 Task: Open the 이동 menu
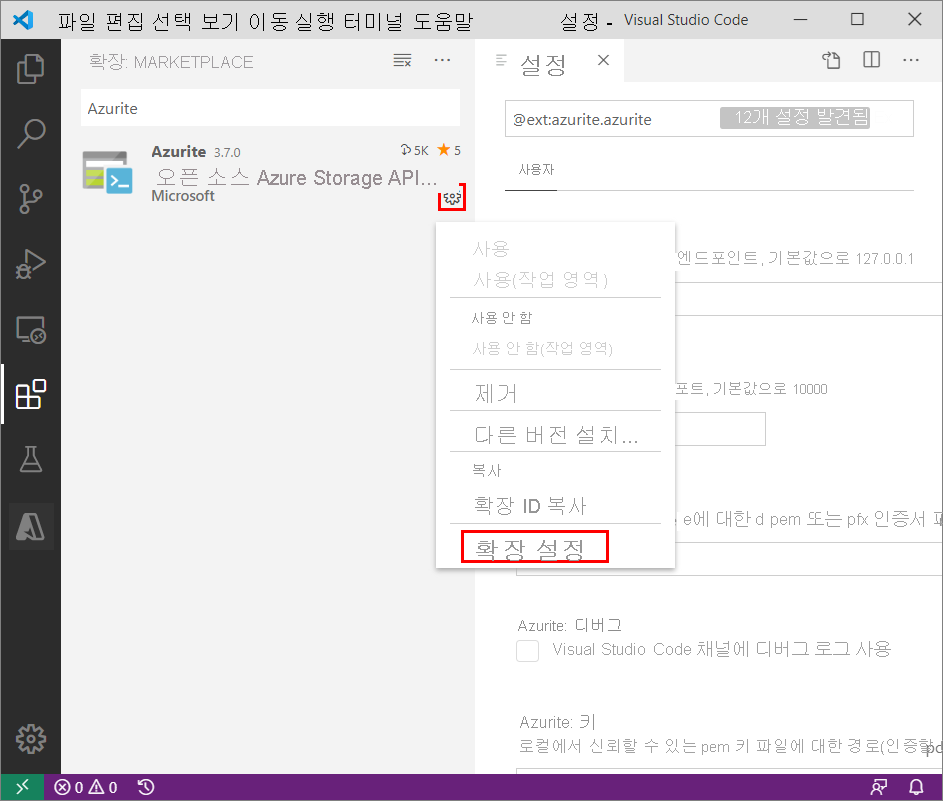coord(268,22)
